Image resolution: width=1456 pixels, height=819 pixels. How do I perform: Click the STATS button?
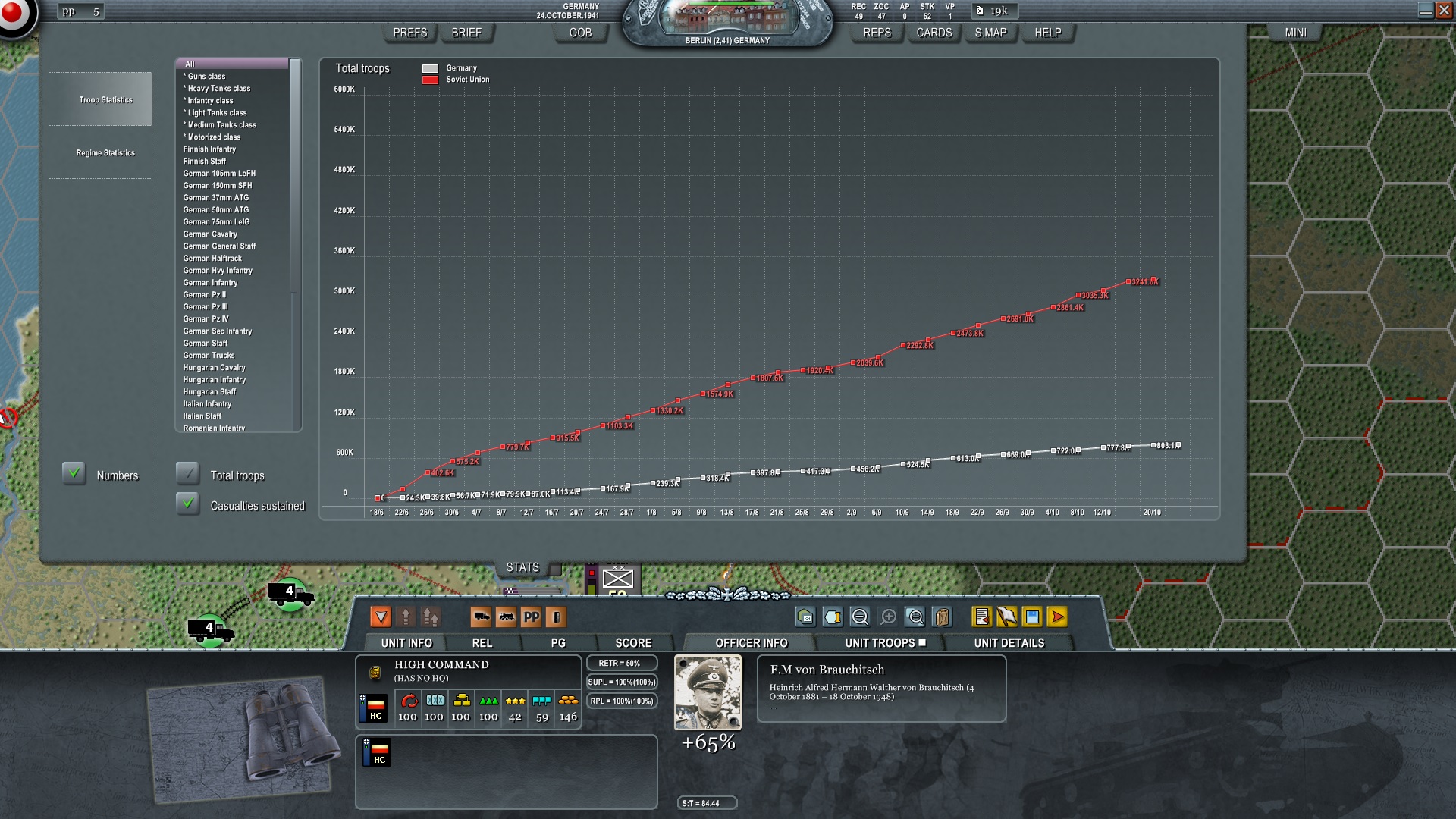click(x=522, y=568)
